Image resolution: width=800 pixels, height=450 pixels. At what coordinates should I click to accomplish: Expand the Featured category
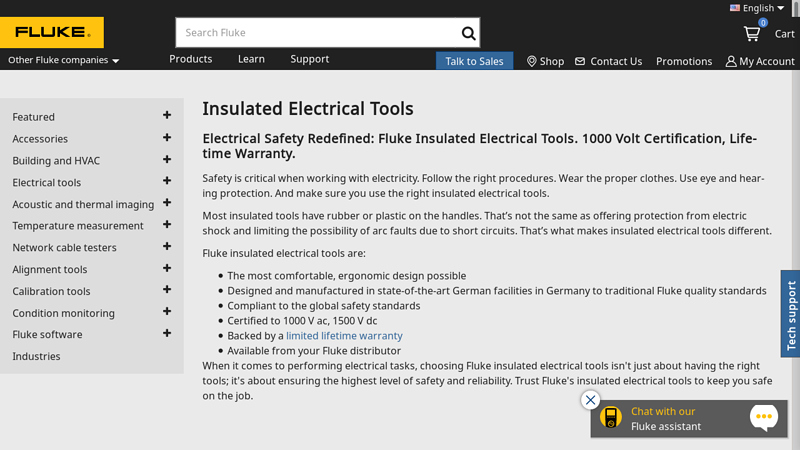point(167,115)
